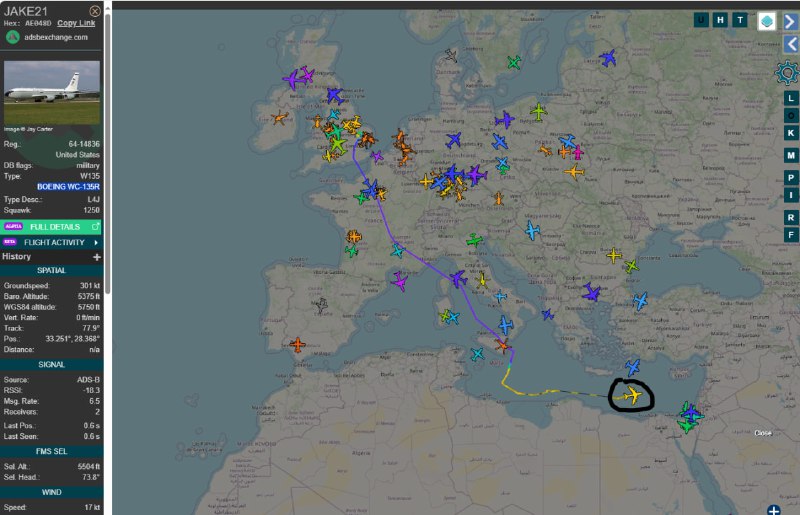Select the pink aircraft over eastern Poland

point(578,152)
